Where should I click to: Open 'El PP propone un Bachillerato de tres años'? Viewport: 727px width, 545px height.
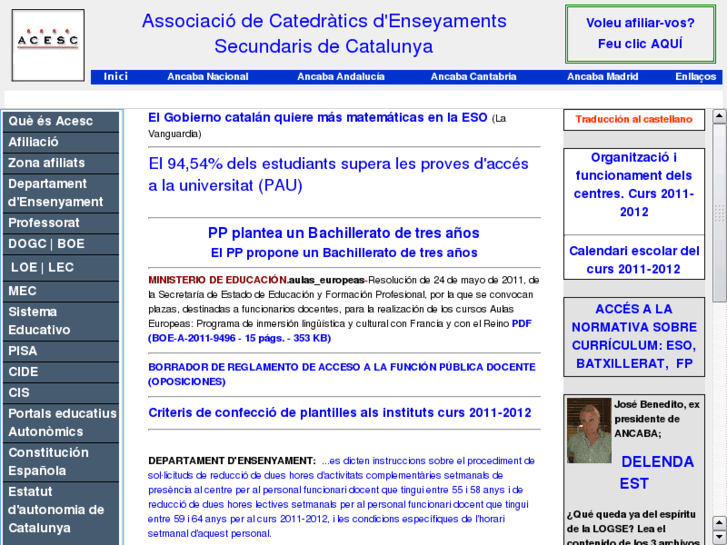[x=344, y=253]
